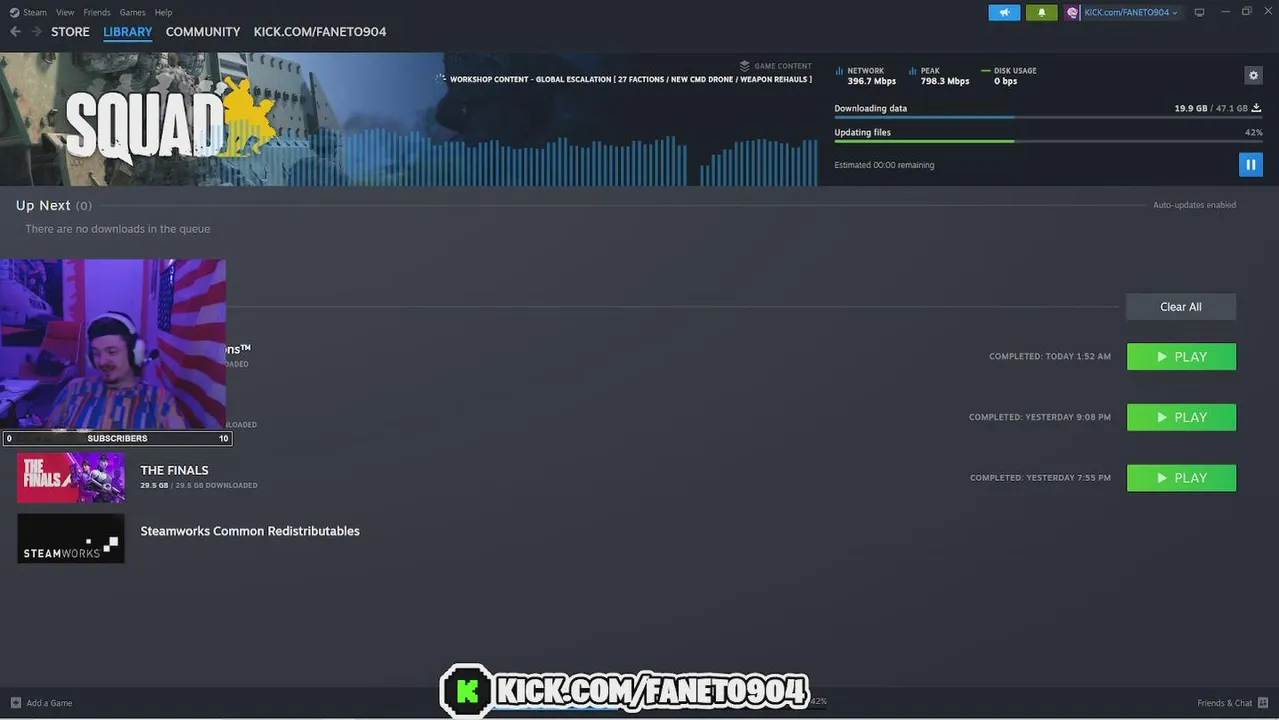Click the COMPLETED: YESTERDAY 7:55 PM text
Viewport: 1279px width, 720px height.
click(1040, 478)
